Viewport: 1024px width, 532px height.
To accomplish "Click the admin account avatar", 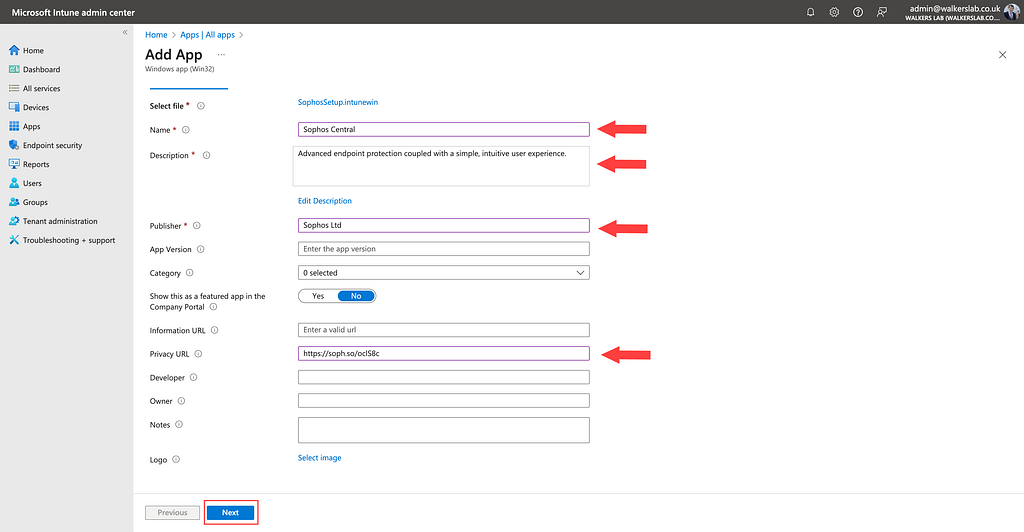I will click(x=1012, y=12).
